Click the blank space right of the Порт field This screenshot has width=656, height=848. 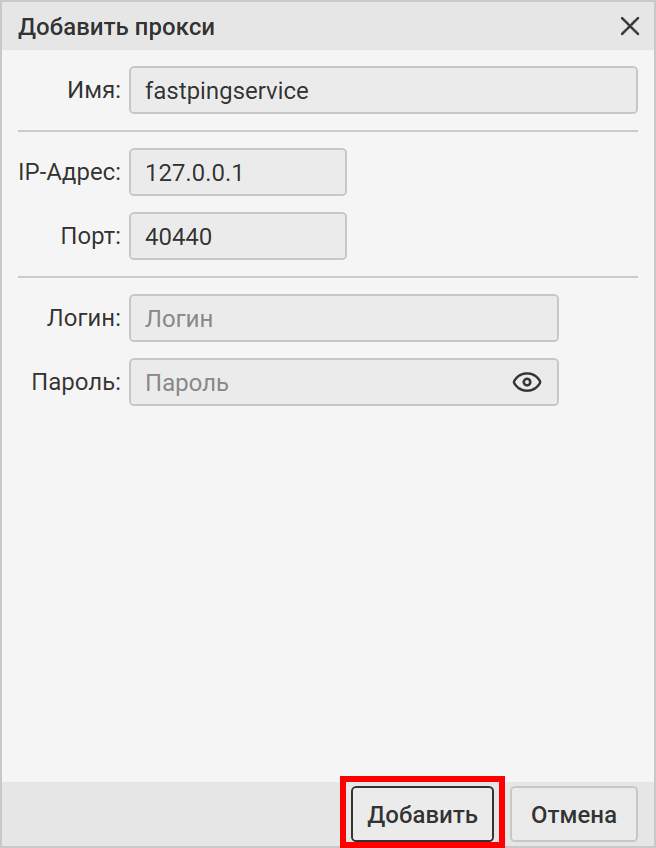(x=490, y=237)
